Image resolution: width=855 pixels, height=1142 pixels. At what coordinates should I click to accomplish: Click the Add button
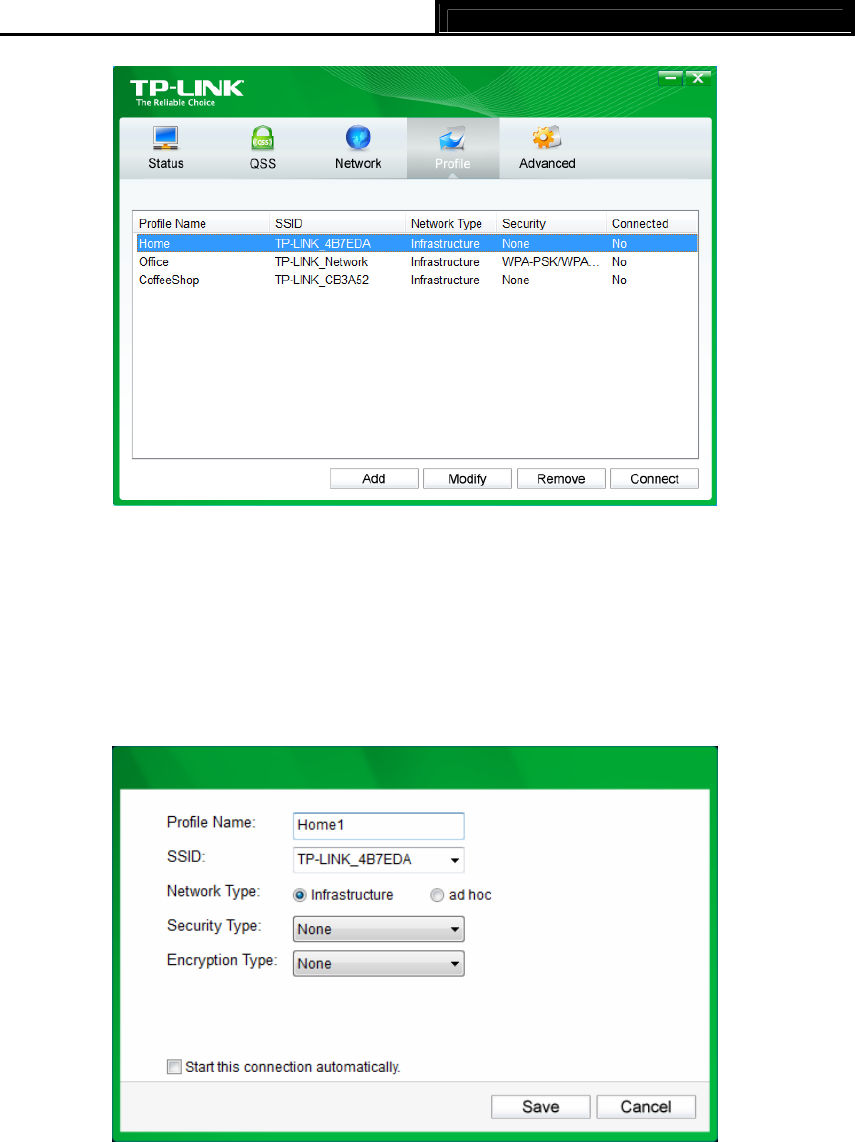pos(374,479)
